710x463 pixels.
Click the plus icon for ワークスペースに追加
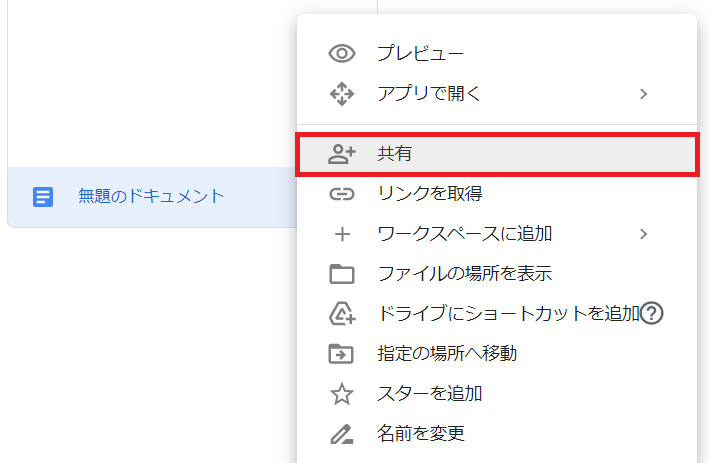(342, 234)
